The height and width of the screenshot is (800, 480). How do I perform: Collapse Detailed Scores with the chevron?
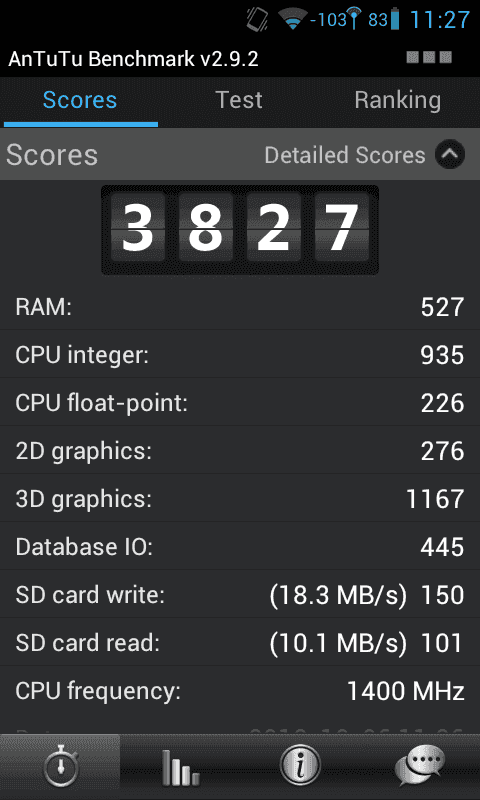(x=450, y=155)
